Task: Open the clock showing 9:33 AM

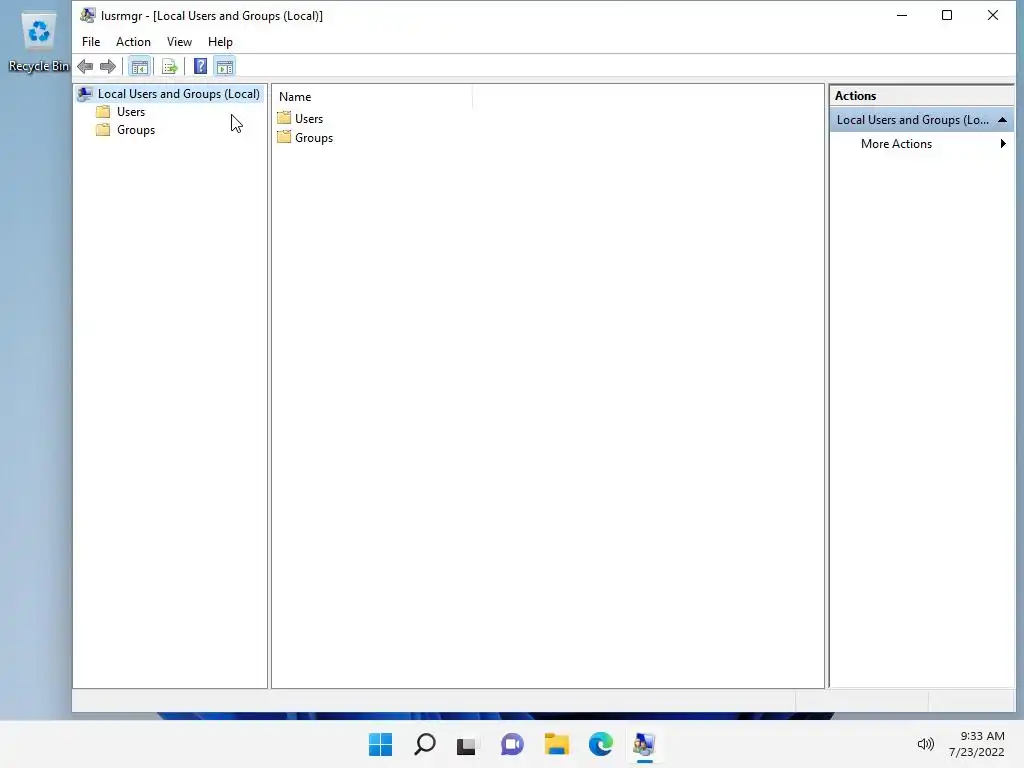Action: point(982,736)
